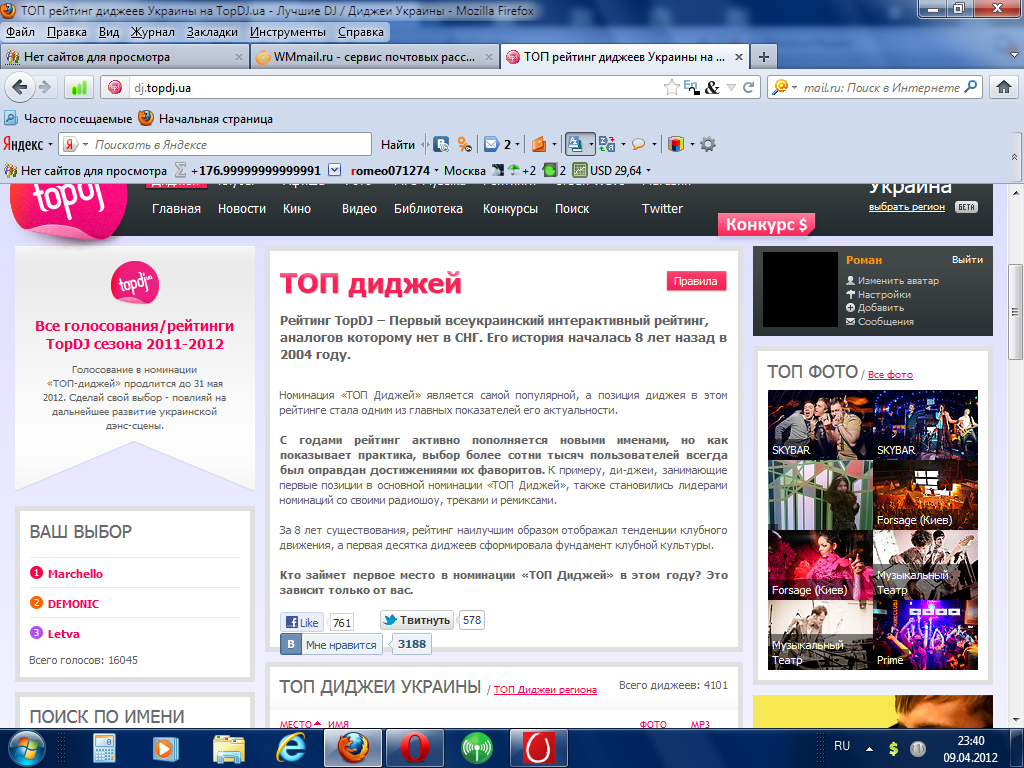Click the page vertical scrollbar handle

[1014, 312]
